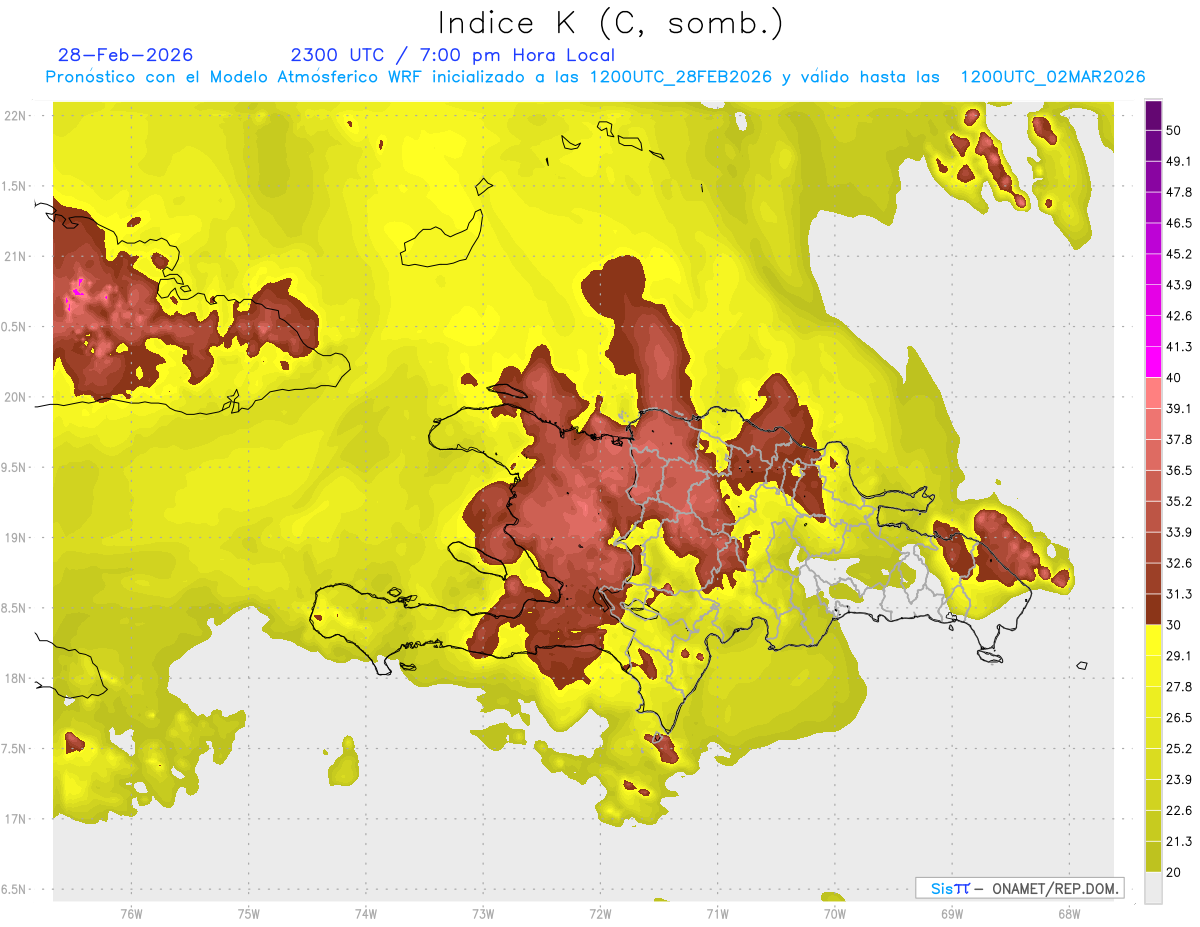Click the "76W" longitude label
This screenshot has height=927, width=1200.
click(x=131, y=914)
